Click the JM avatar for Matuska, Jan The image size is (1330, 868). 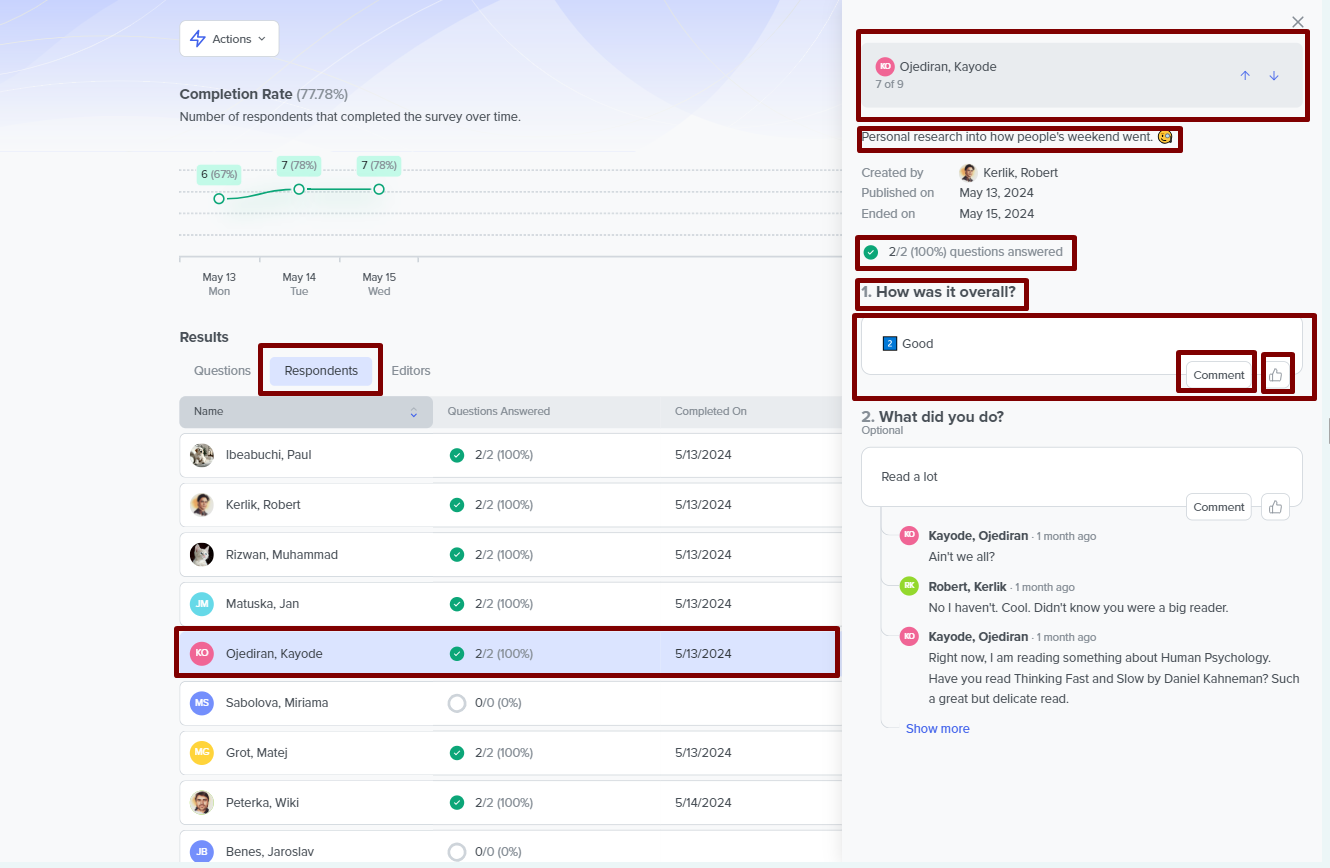[202, 604]
